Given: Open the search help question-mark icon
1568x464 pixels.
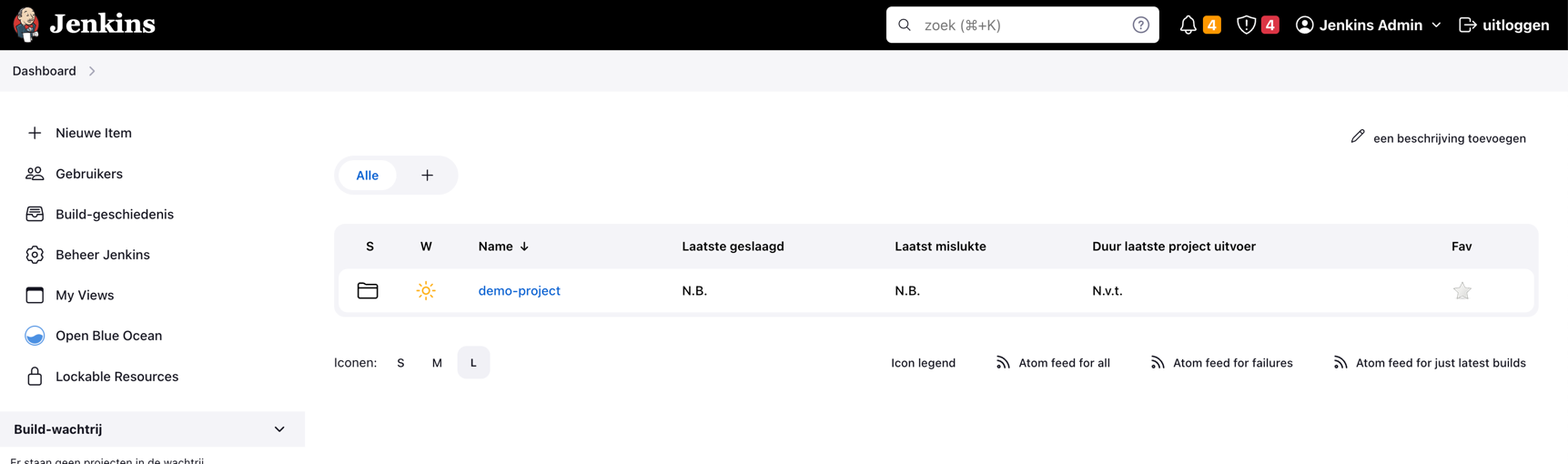Looking at the screenshot, I should (1140, 25).
